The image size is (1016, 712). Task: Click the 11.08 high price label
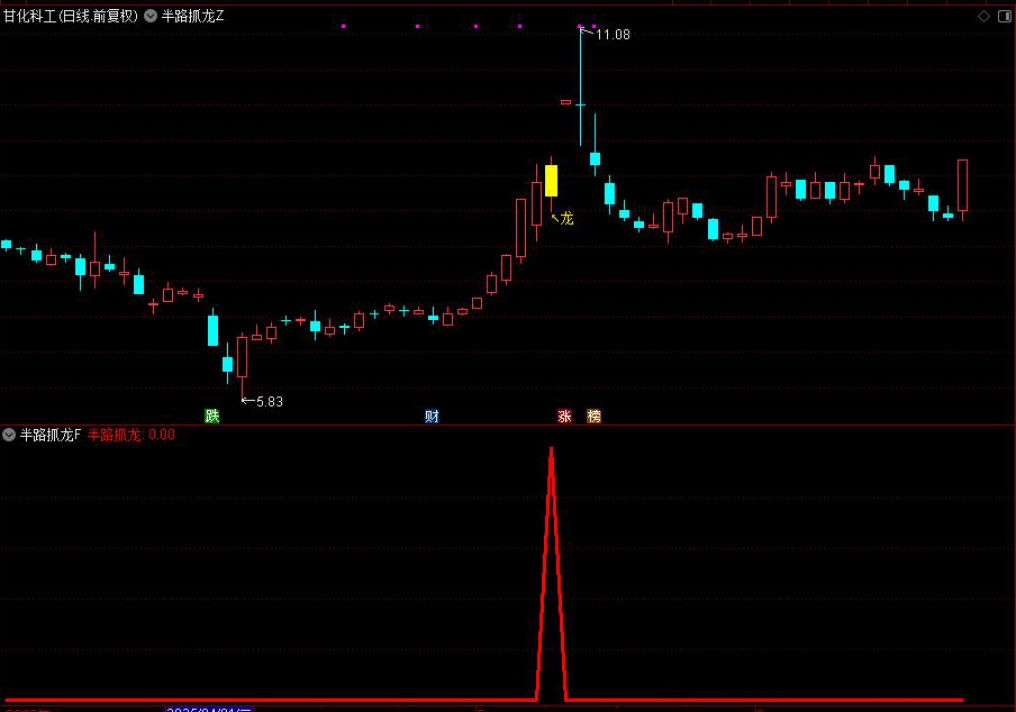612,35
